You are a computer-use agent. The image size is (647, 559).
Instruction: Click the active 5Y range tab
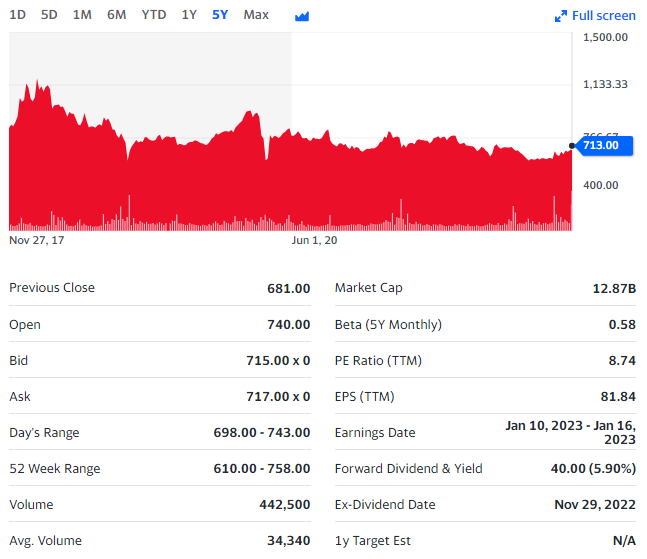[220, 15]
